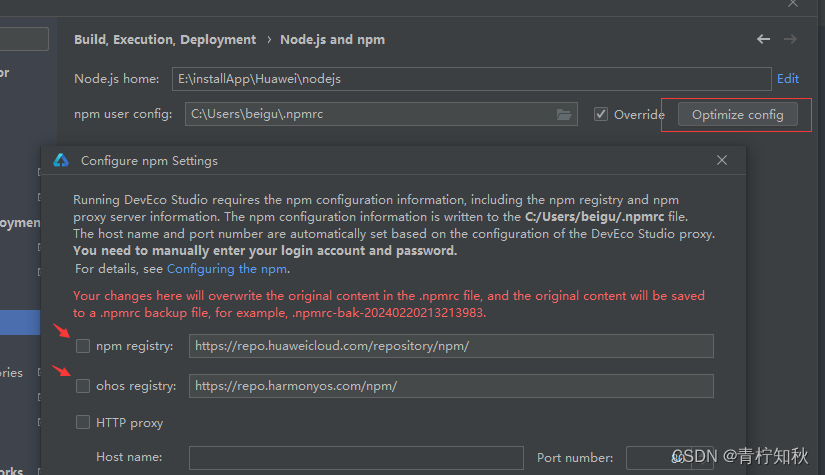Image resolution: width=825 pixels, height=475 pixels.
Task: Click the DevEco Studio logo in dialog title
Action: 61,160
